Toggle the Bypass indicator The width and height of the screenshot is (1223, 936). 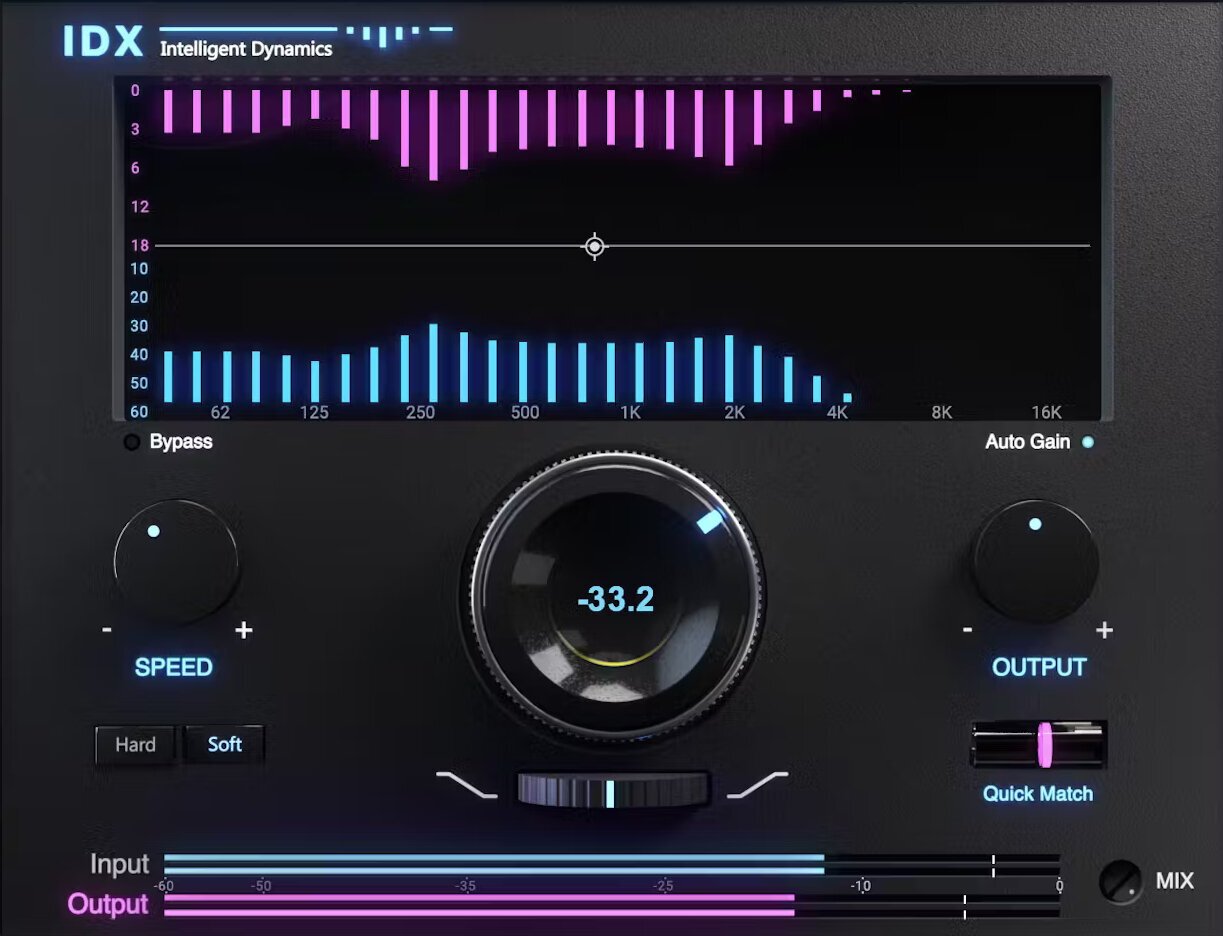132,442
